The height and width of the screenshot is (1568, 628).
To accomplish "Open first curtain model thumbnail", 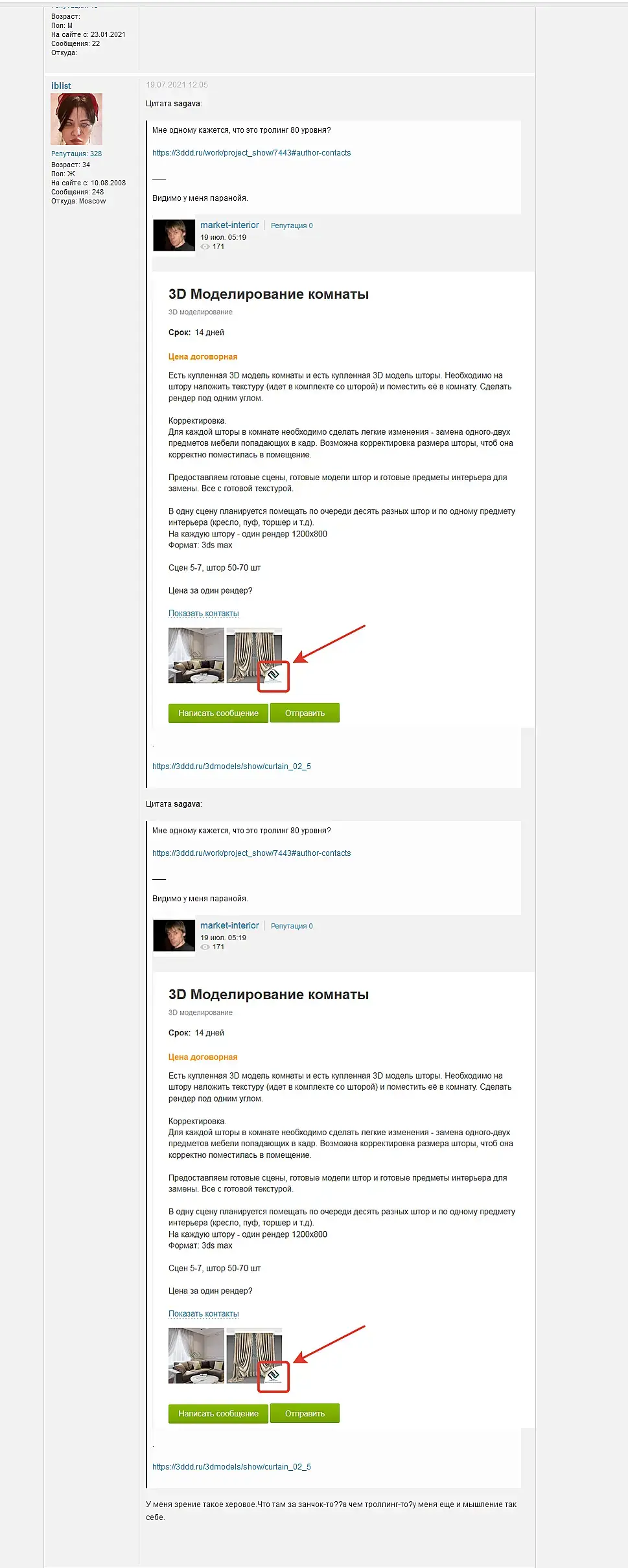I will coord(254,655).
